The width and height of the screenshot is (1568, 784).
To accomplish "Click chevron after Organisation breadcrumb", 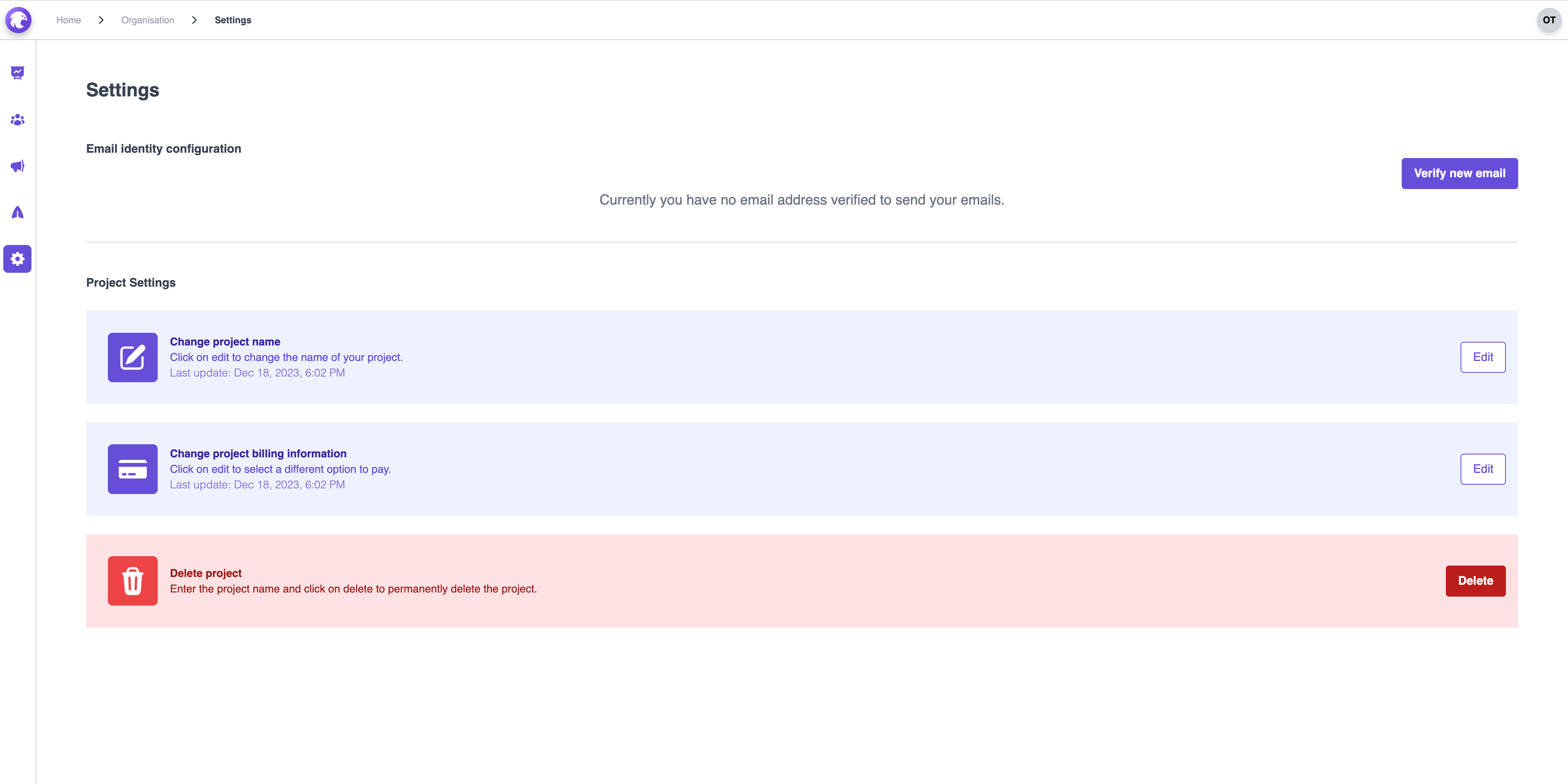I will [x=194, y=20].
